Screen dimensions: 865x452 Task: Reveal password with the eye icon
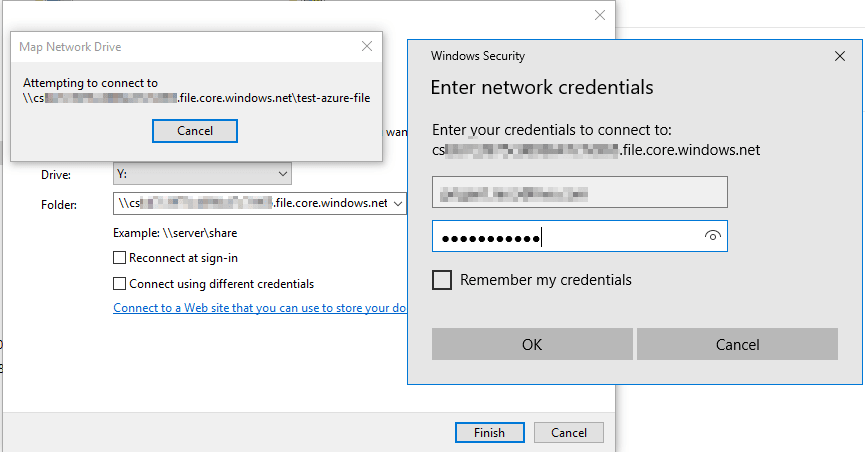(712, 236)
